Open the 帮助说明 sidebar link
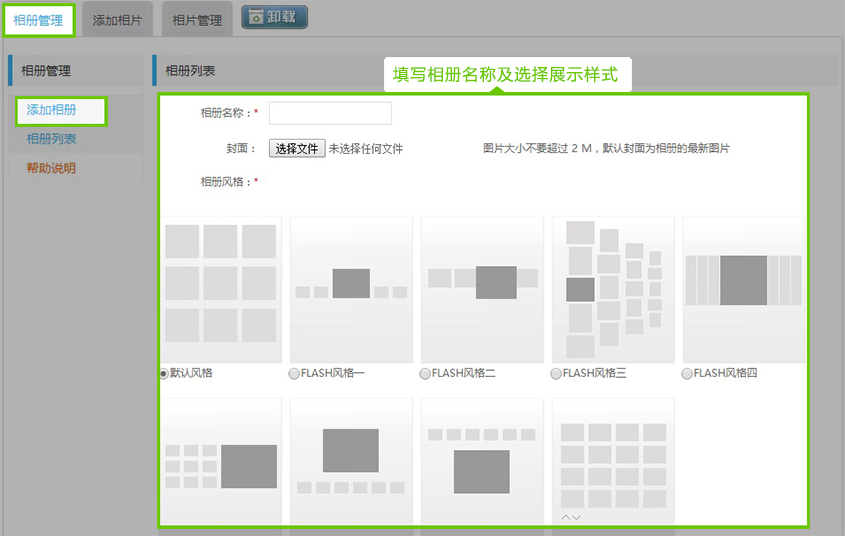 pyautogui.click(x=51, y=168)
